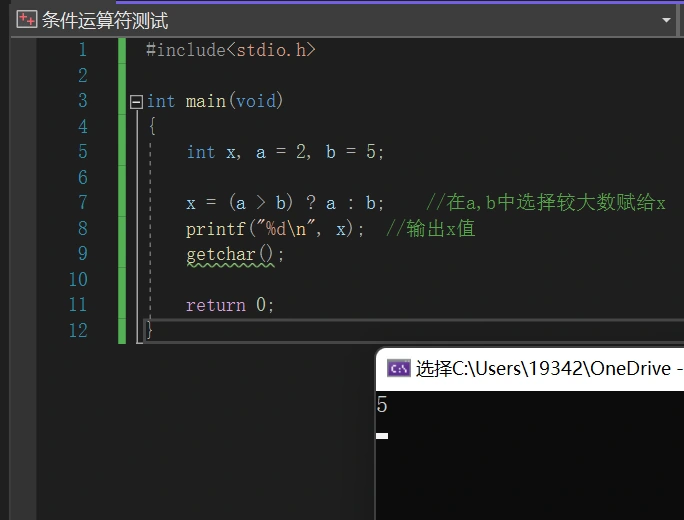Click line number 1 in the gutter

point(81,50)
